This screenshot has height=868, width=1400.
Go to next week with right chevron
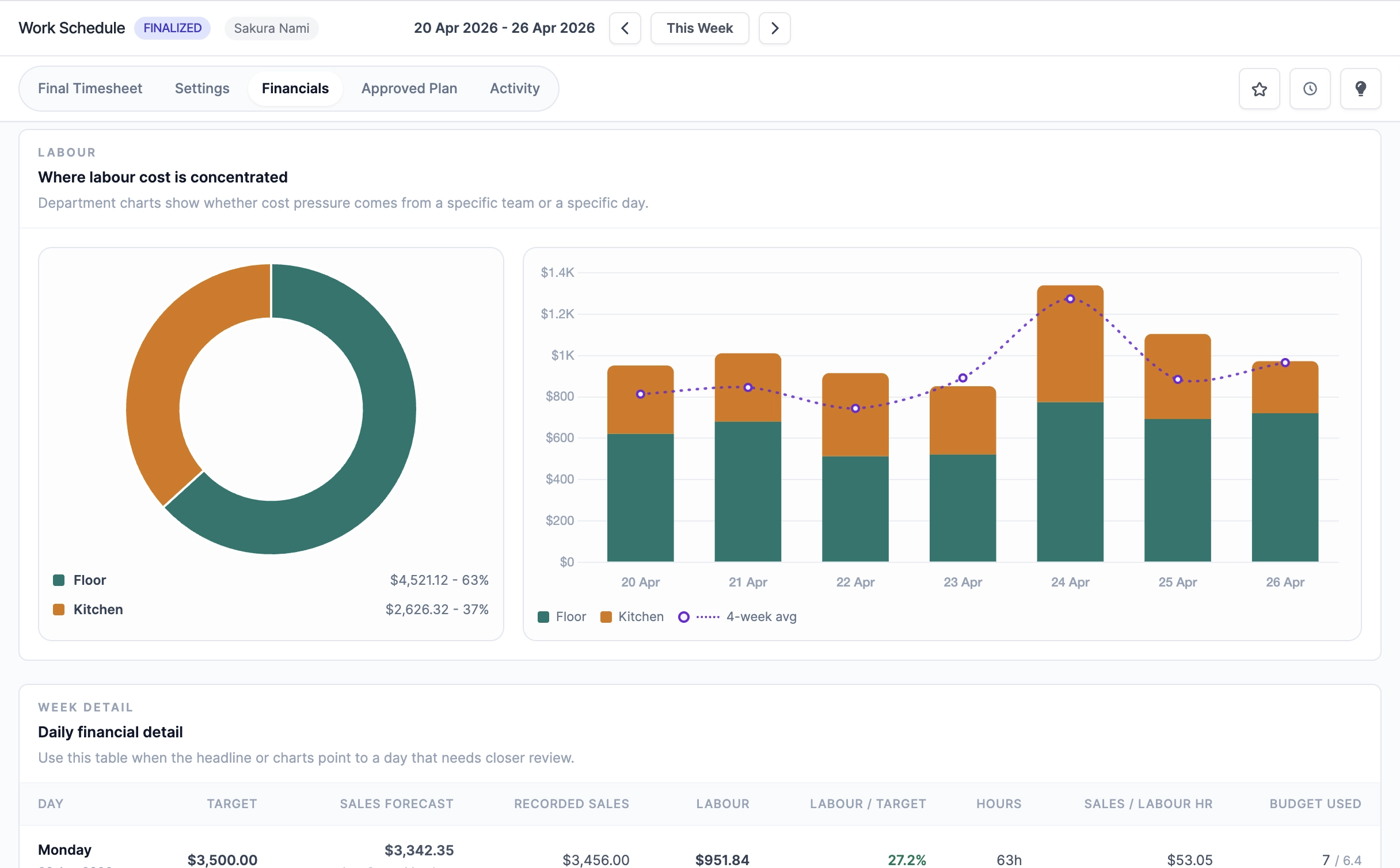pos(774,28)
